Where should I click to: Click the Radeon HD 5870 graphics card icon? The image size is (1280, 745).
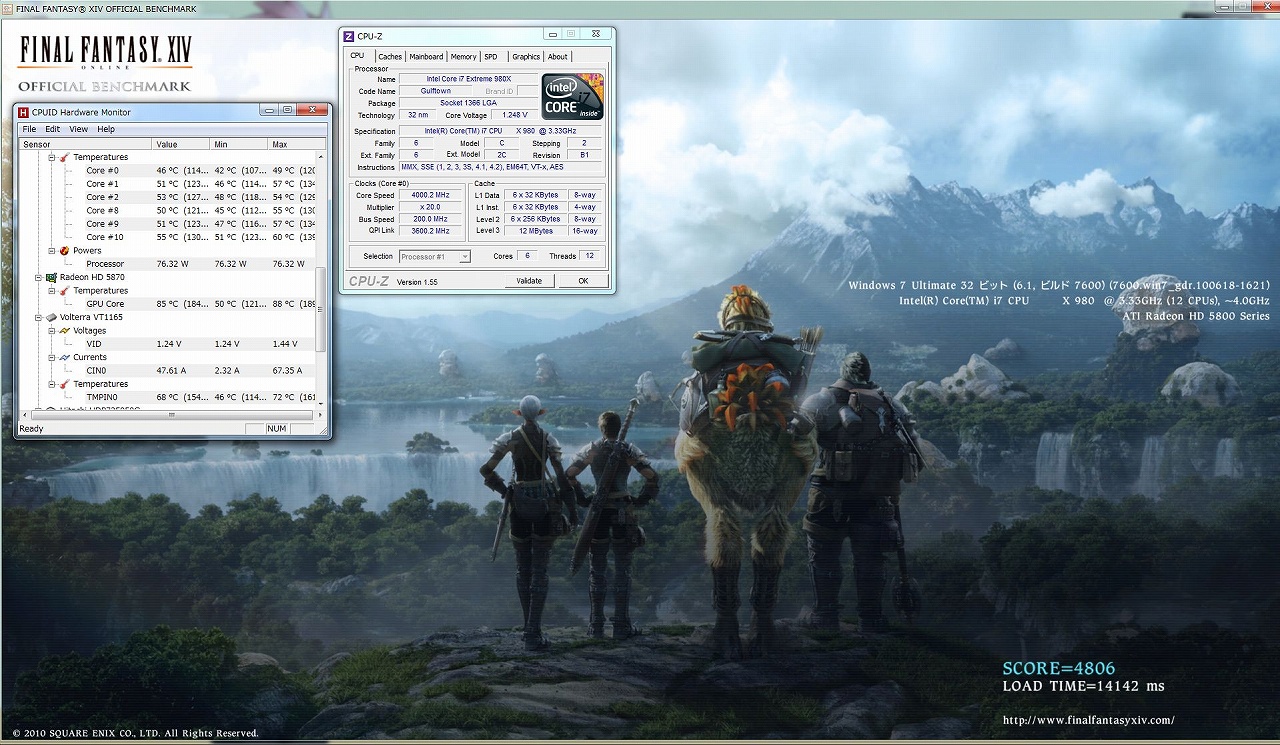point(51,277)
